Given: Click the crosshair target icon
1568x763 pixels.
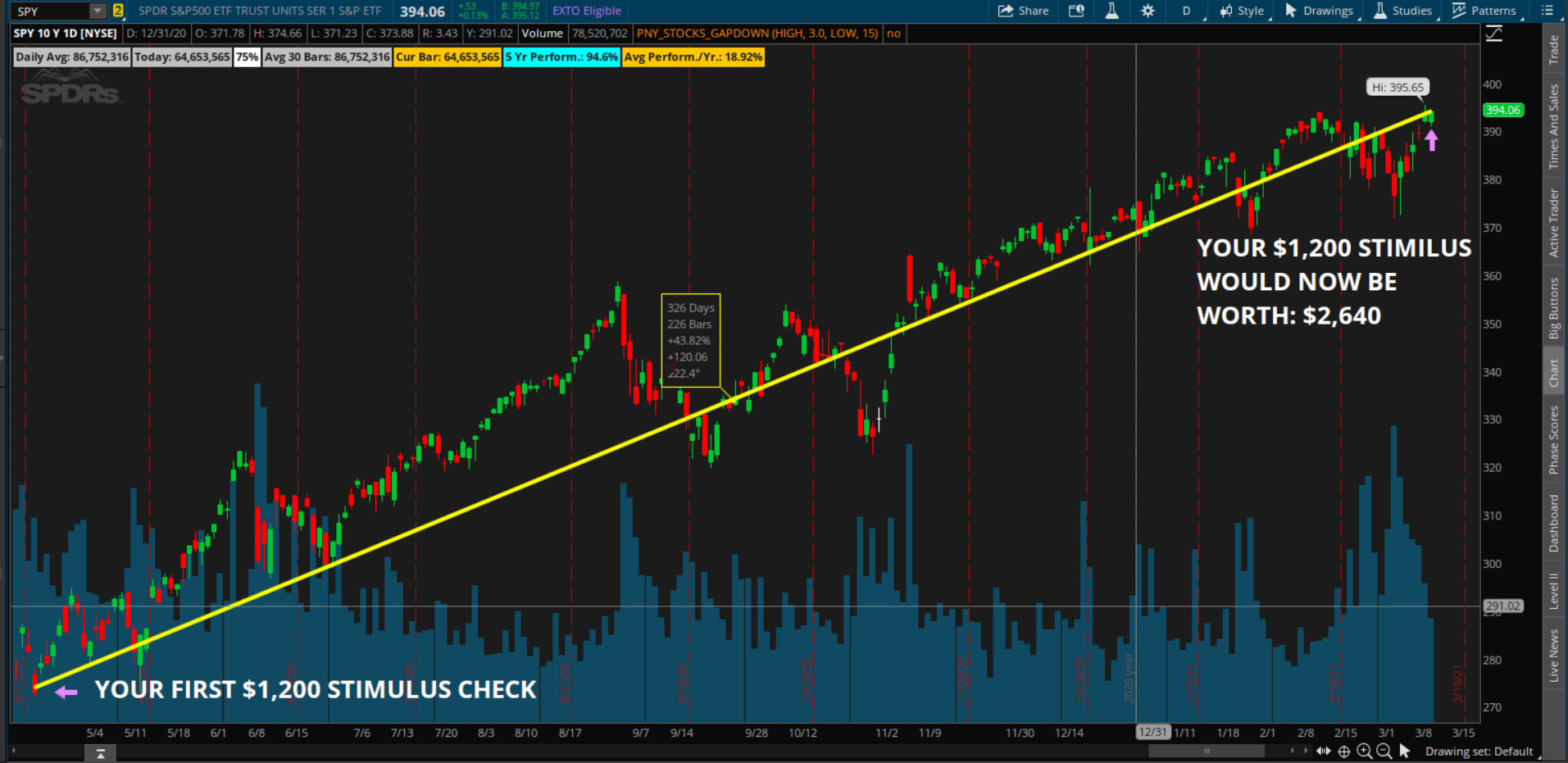Looking at the screenshot, I should (x=1344, y=751).
